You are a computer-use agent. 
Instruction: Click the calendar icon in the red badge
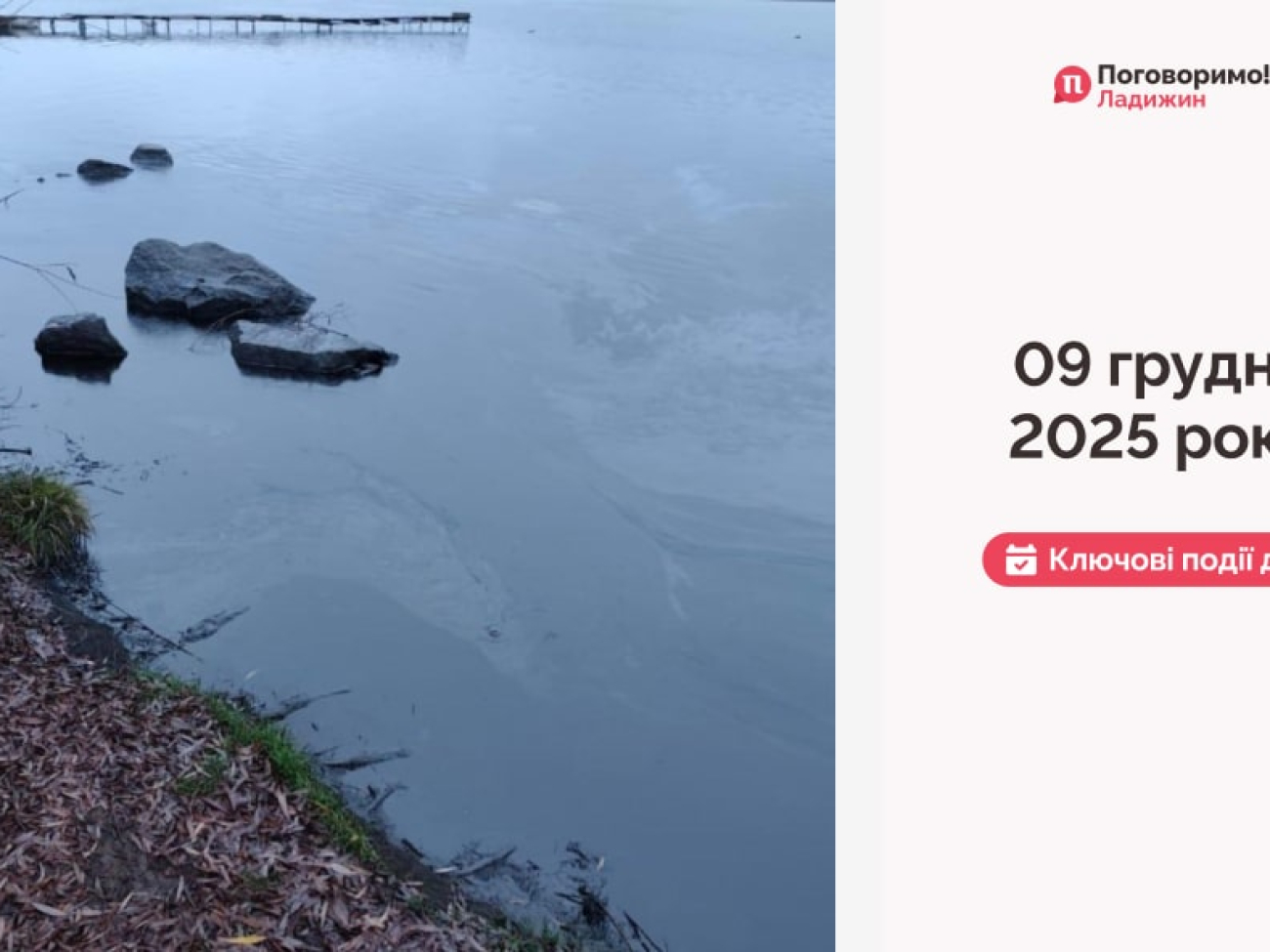tap(1021, 559)
